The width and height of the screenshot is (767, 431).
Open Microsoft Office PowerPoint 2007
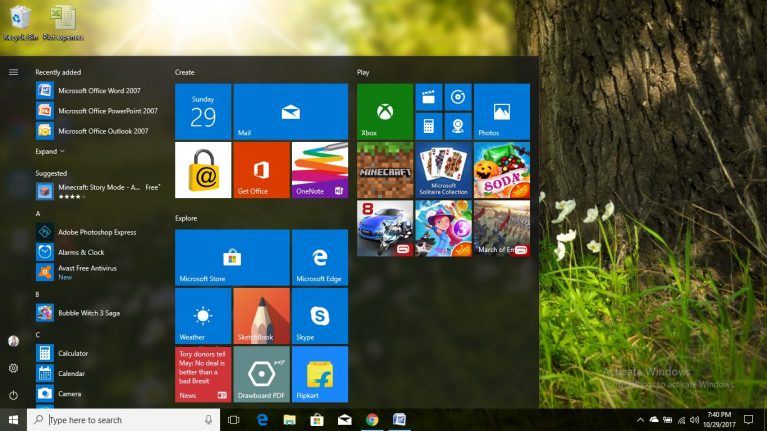(x=100, y=111)
